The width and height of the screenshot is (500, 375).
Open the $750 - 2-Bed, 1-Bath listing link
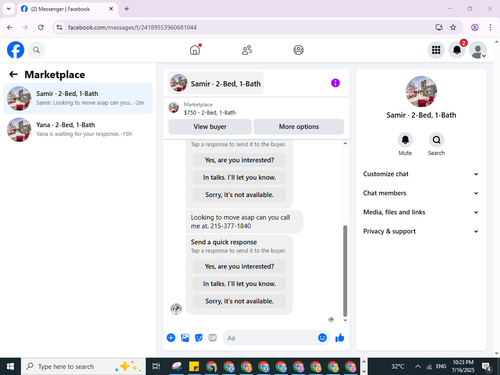click(210, 113)
